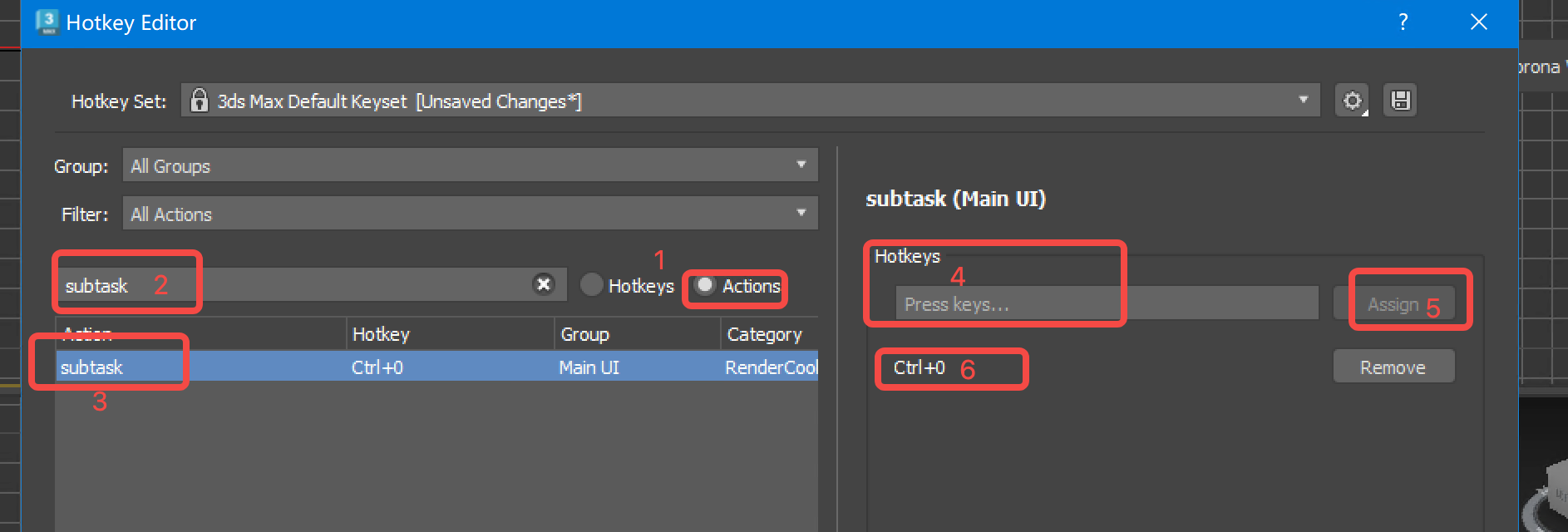Sort by the Group column header
Image resolution: width=1568 pixels, height=532 pixels.
pos(636,334)
